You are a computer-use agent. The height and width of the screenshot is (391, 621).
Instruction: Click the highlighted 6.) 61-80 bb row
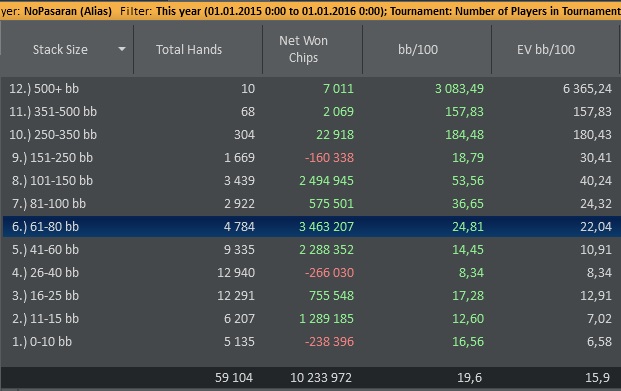click(312, 226)
